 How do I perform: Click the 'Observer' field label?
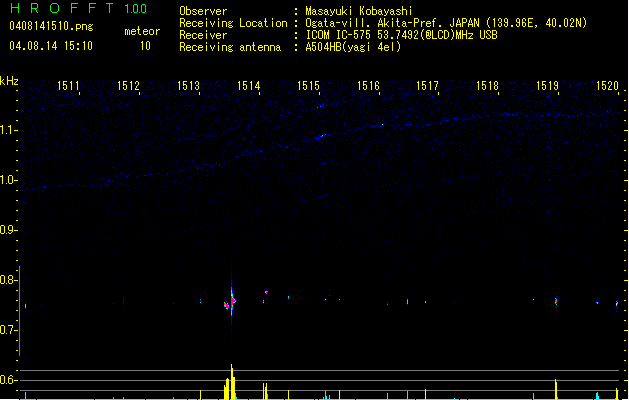[203, 11]
